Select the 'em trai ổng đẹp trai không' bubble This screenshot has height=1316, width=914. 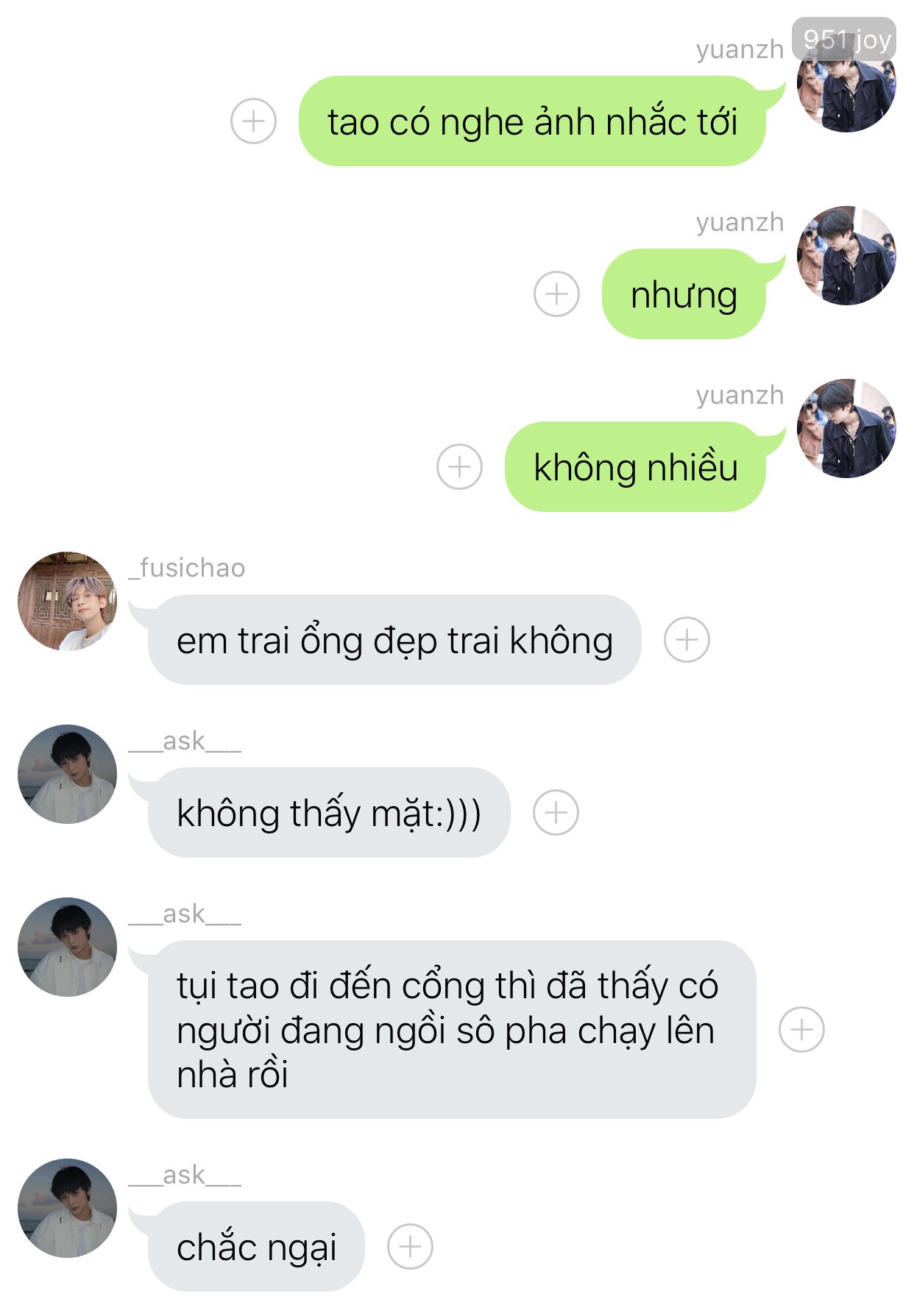(x=394, y=639)
